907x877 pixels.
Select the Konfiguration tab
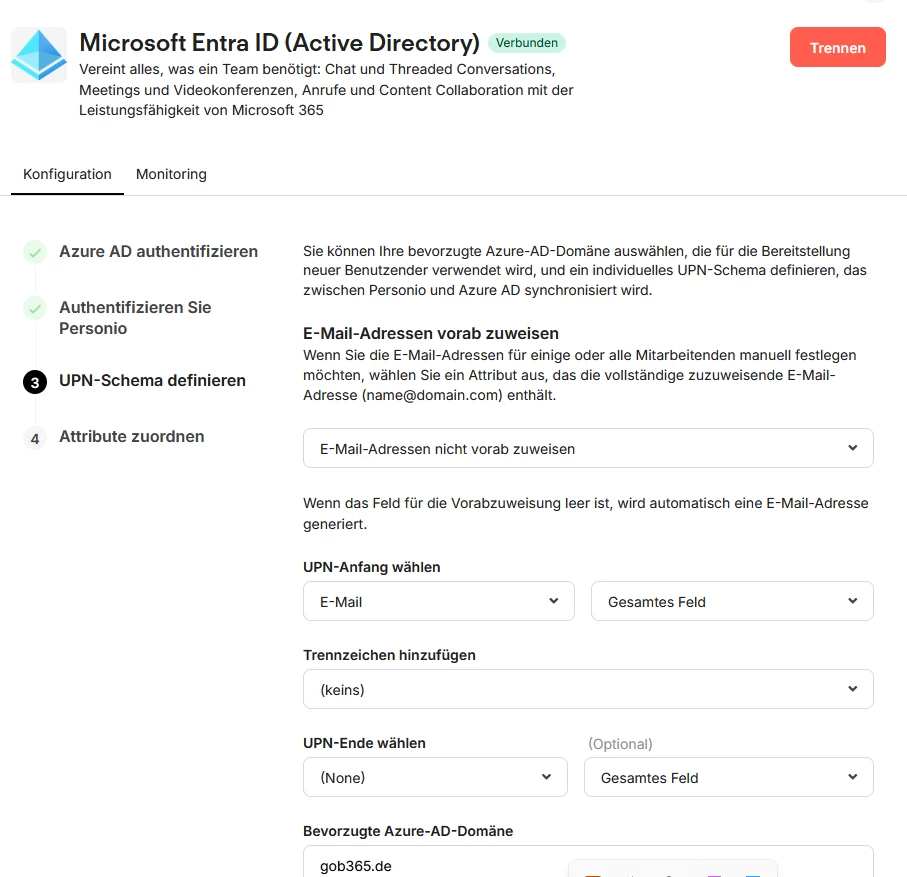click(67, 174)
